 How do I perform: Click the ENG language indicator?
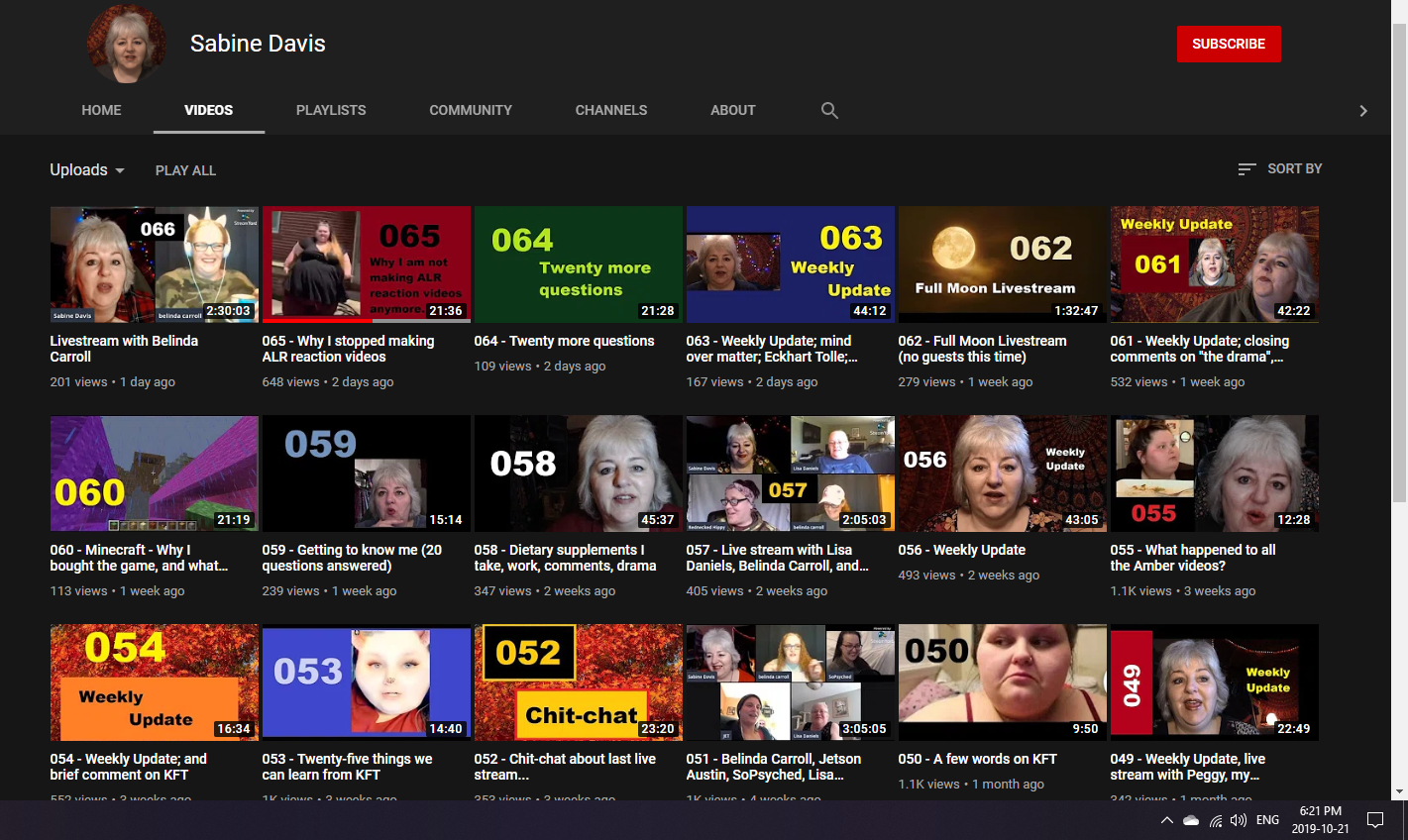pyautogui.click(x=1267, y=820)
